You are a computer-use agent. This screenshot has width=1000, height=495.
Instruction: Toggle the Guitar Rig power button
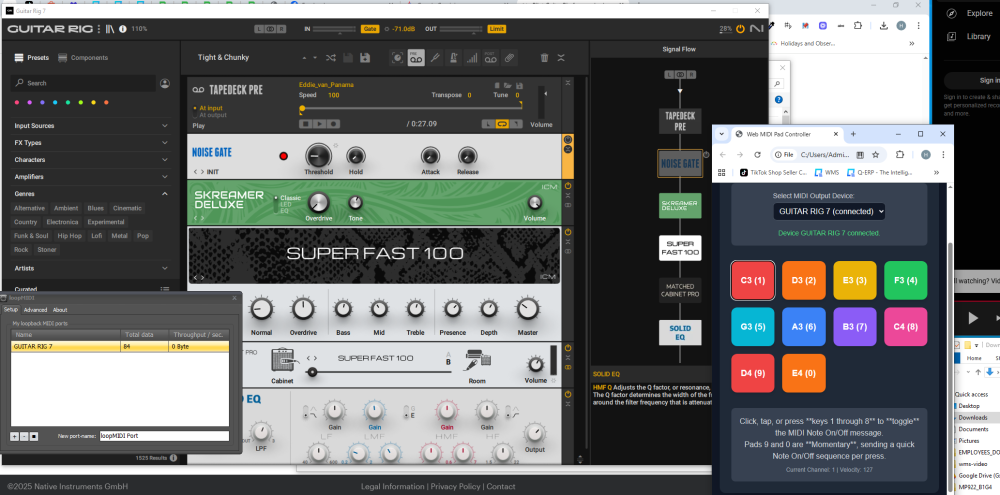[x=740, y=29]
